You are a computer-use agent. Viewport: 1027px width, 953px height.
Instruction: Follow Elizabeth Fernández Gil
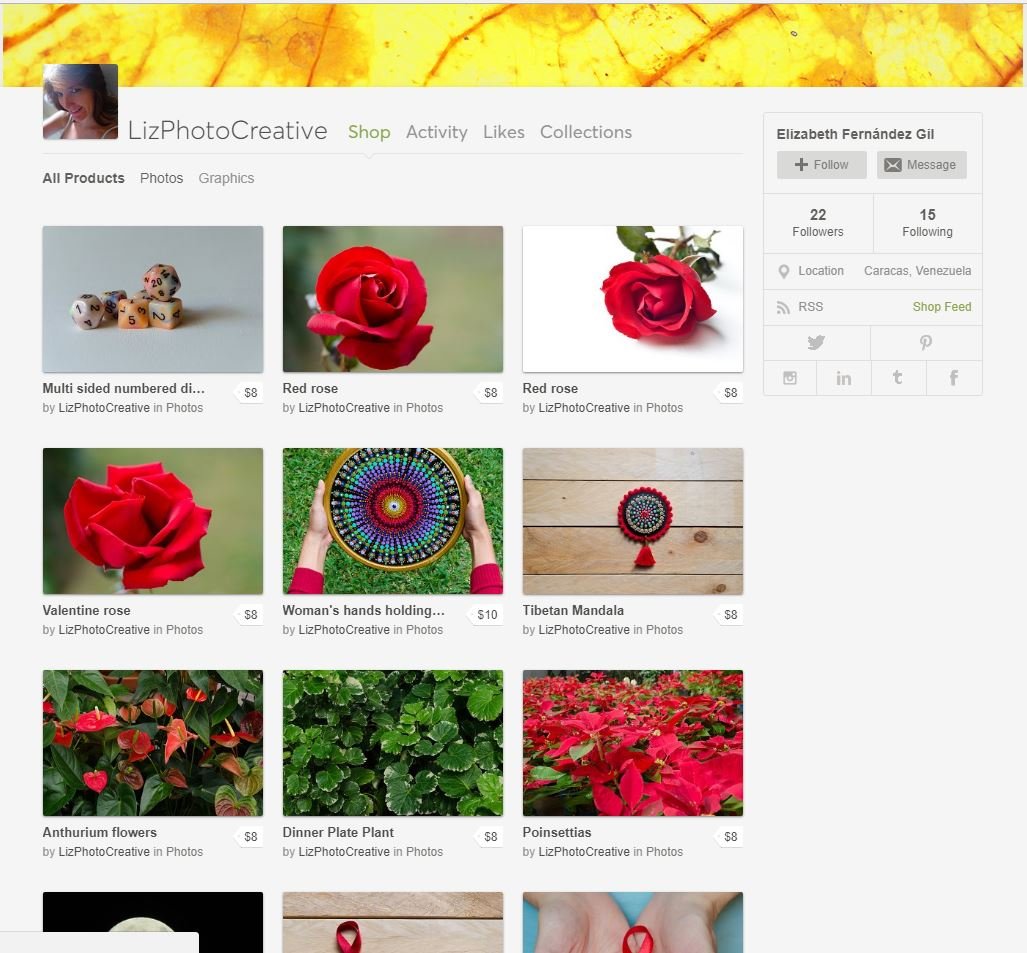coord(821,165)
